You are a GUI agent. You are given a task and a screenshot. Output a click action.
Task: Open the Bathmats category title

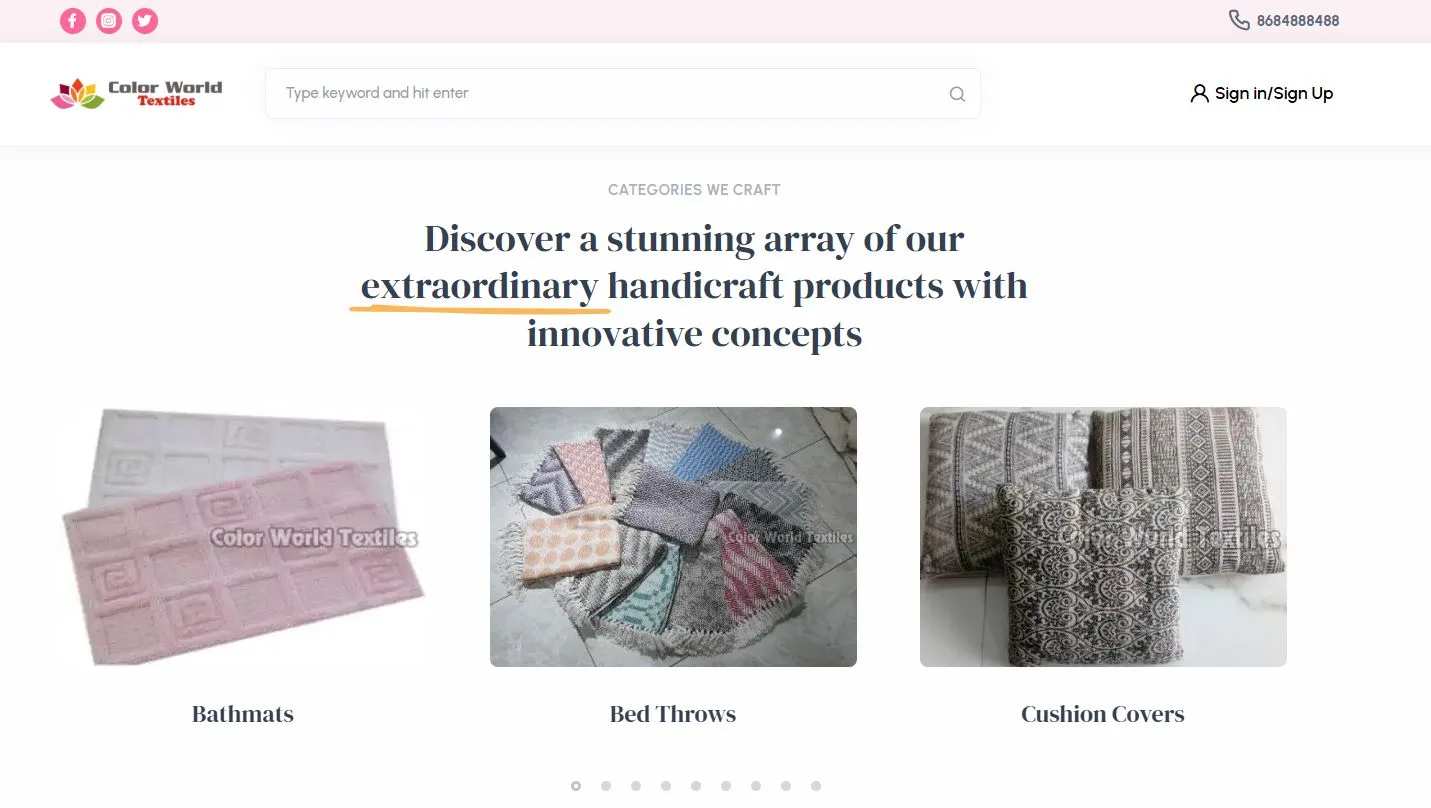click(243, 714)
